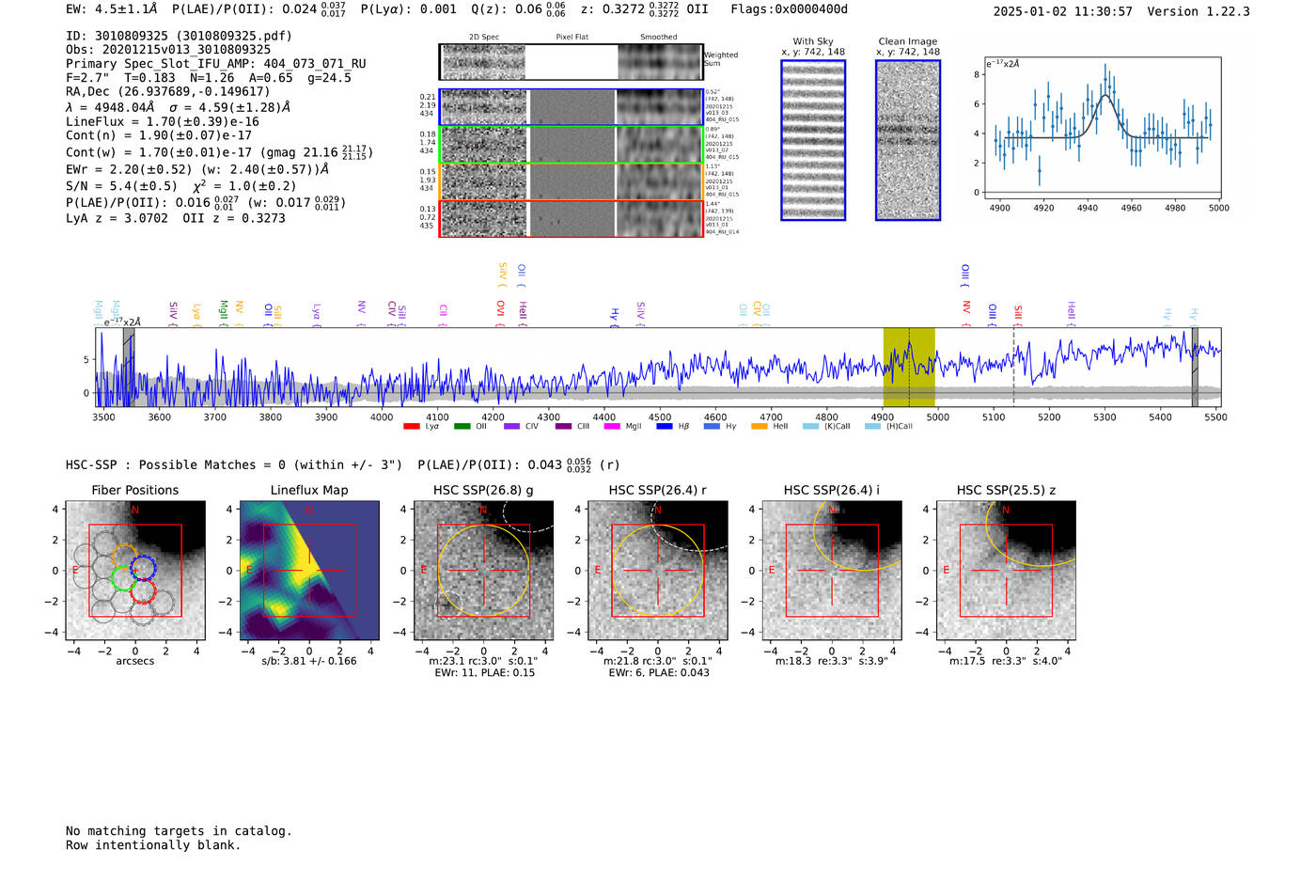Select the red-framed fiber cutout row
This screenshot has height=896, width=1316.
pos(571,218)
